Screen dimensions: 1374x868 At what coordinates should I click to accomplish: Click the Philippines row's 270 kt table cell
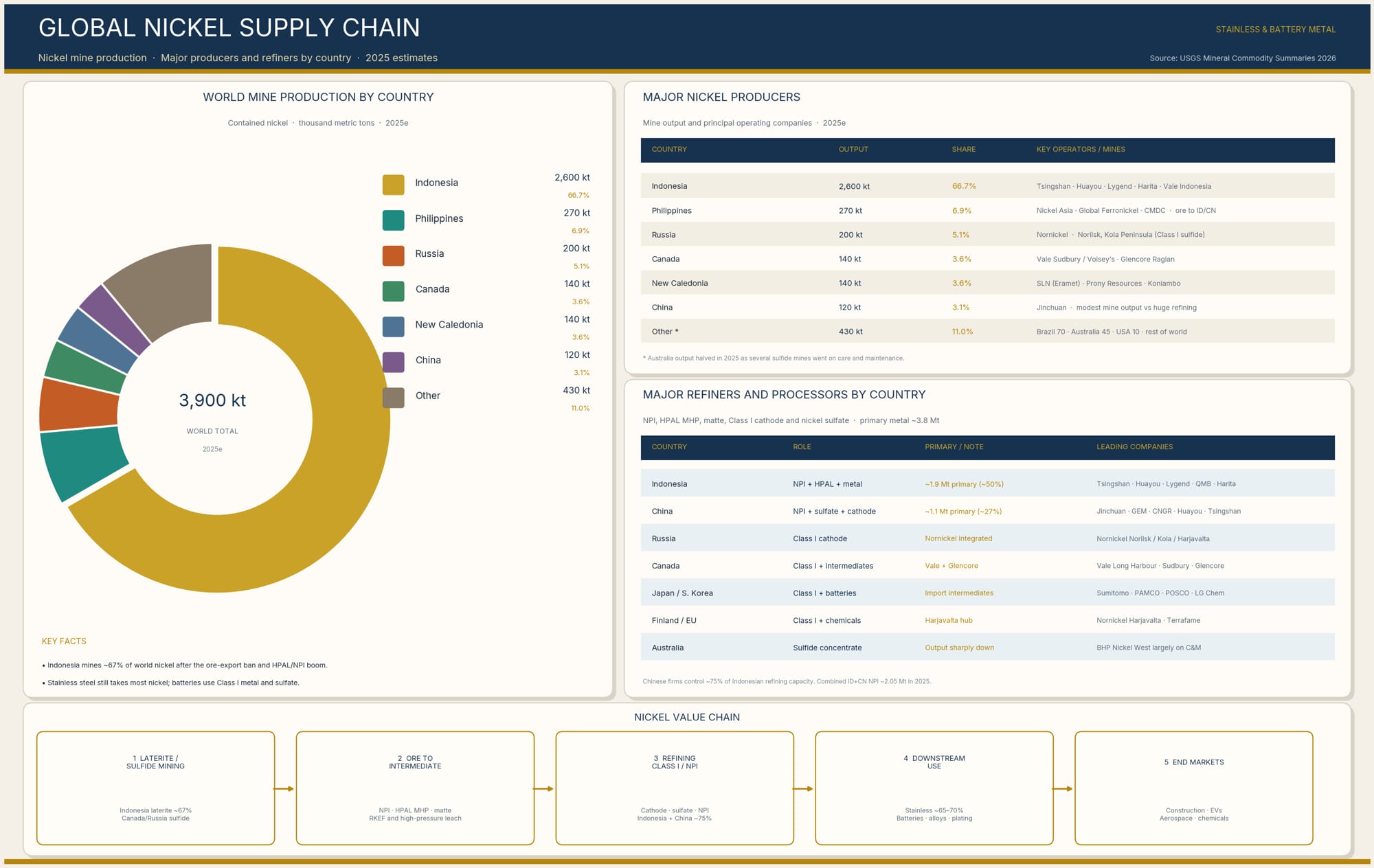[x=850, y=211]
